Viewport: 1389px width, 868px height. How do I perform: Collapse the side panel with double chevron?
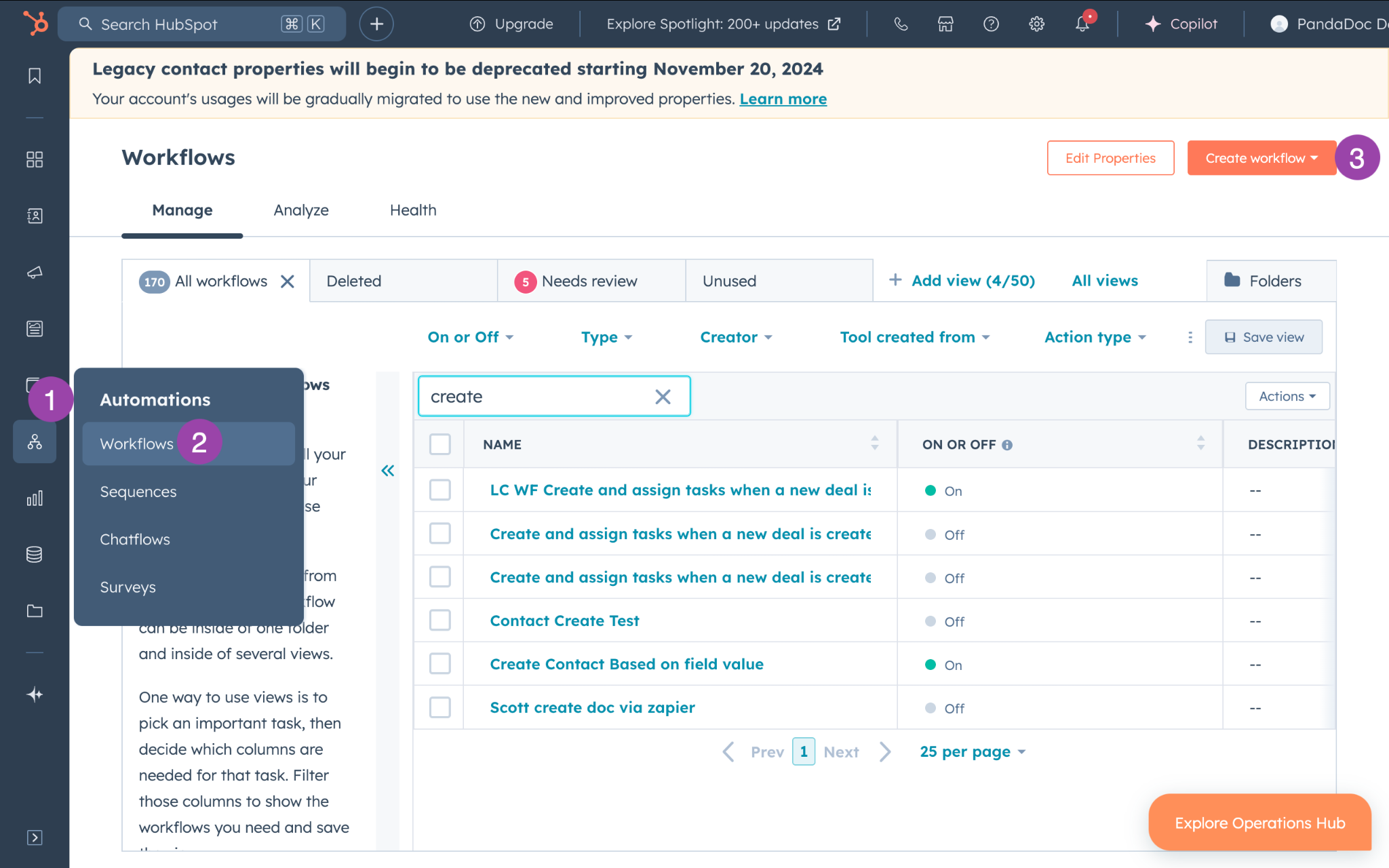tap(388, 471)
